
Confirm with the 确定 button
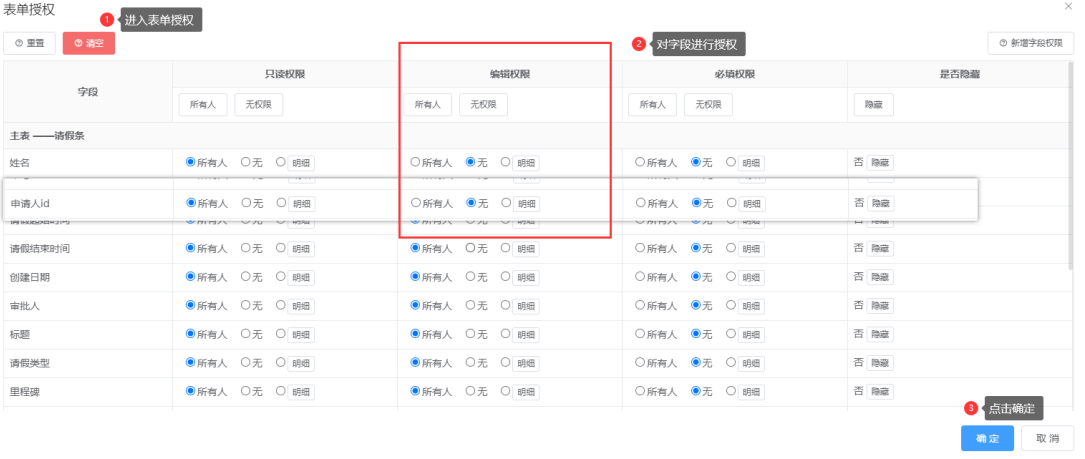tap(987, 438)
